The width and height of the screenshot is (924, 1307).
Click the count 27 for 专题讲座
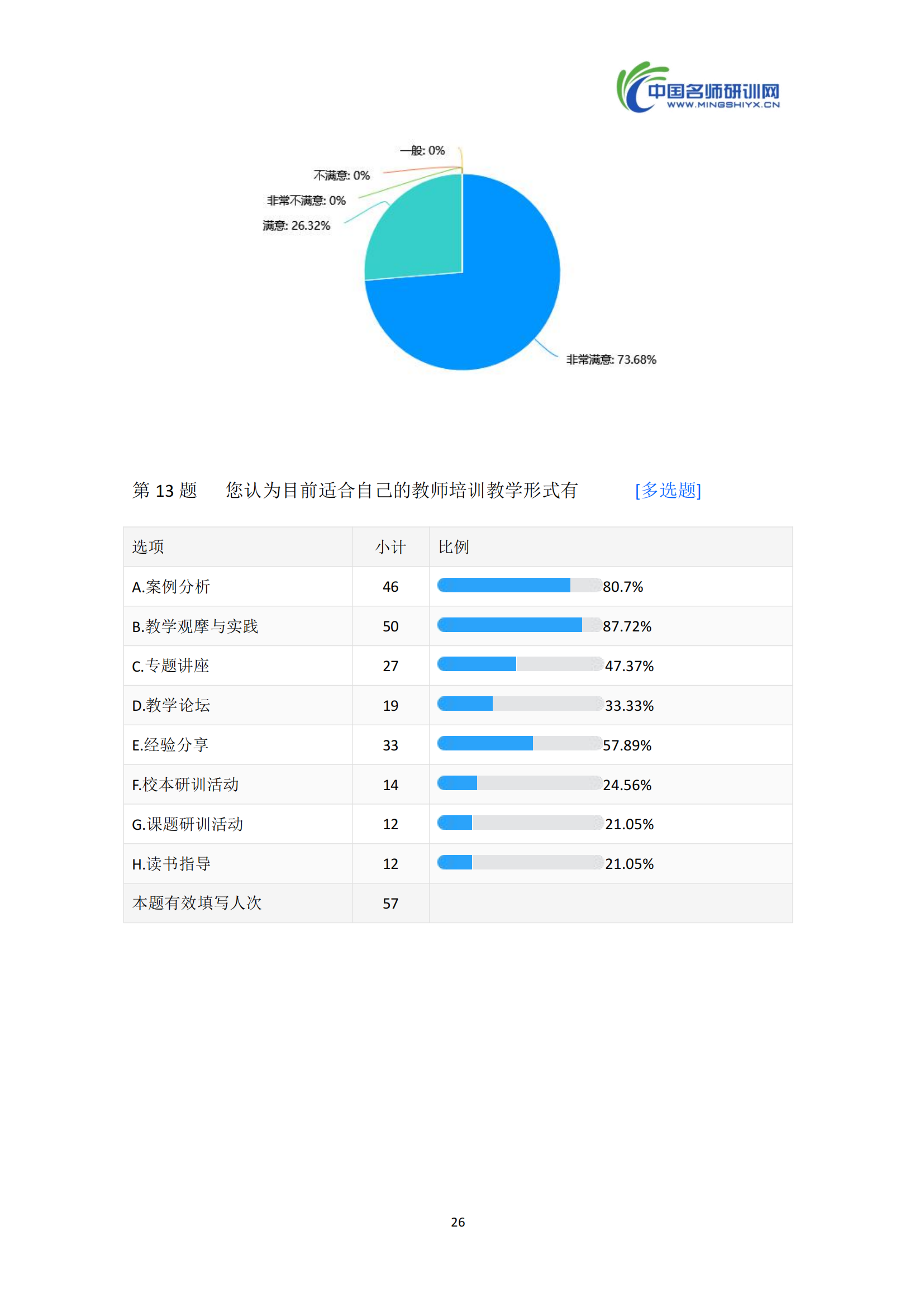(x=390, y=666)
